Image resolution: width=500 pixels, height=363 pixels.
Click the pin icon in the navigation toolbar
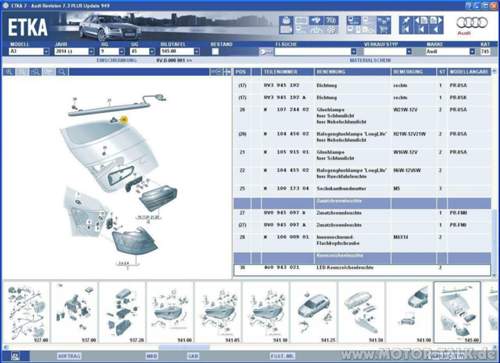click(406, 21)
